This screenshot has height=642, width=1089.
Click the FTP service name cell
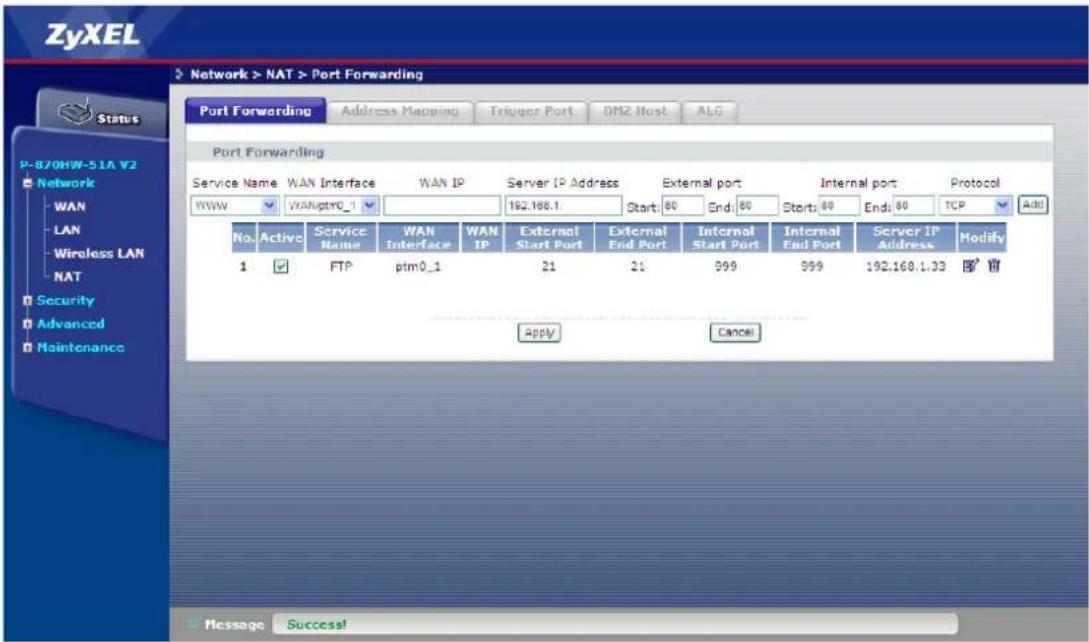(341, 266)
